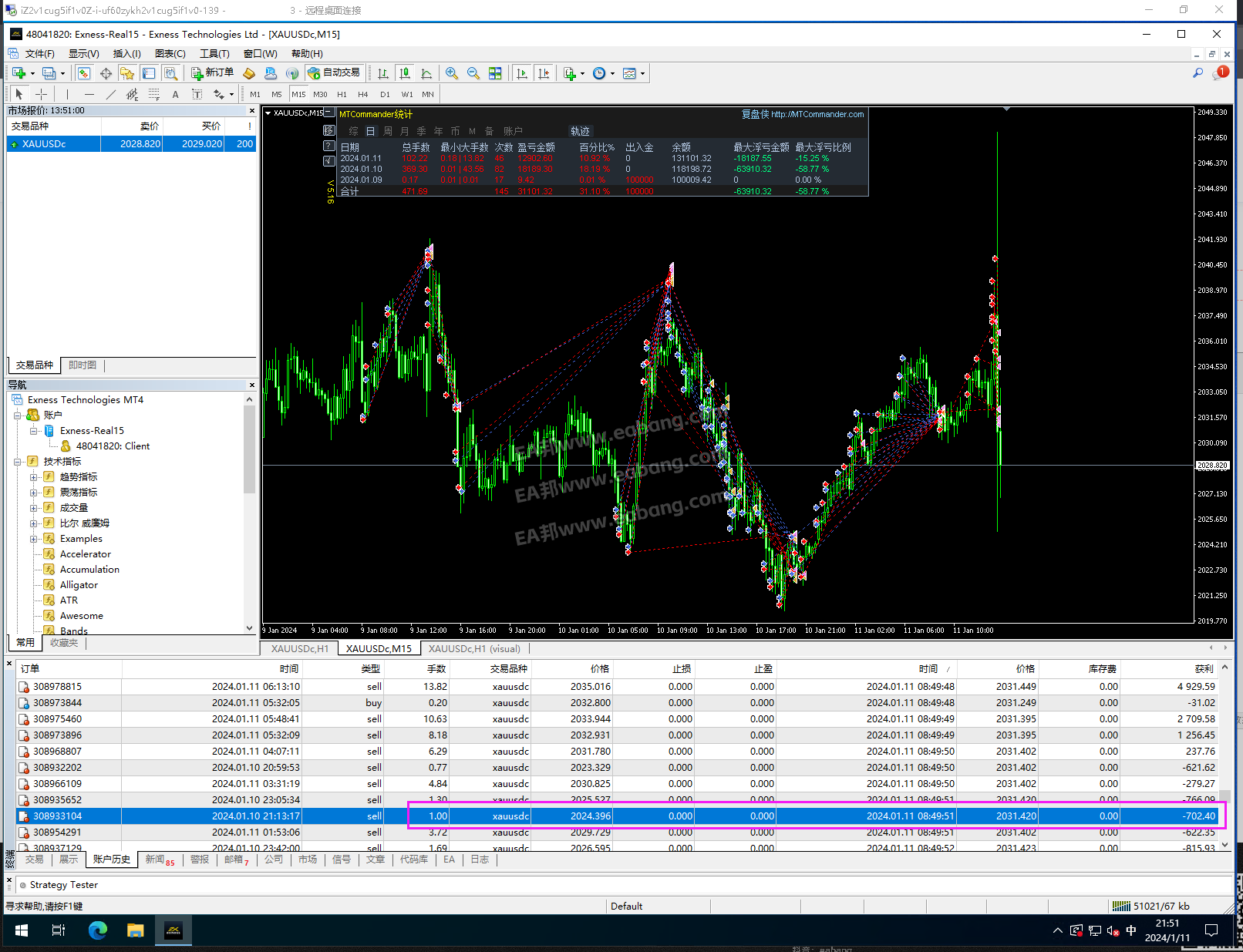Screen dimensions: 1243x952
Task: Expand the 趋势指标 tree node
Action: click(x=33, y=477)
